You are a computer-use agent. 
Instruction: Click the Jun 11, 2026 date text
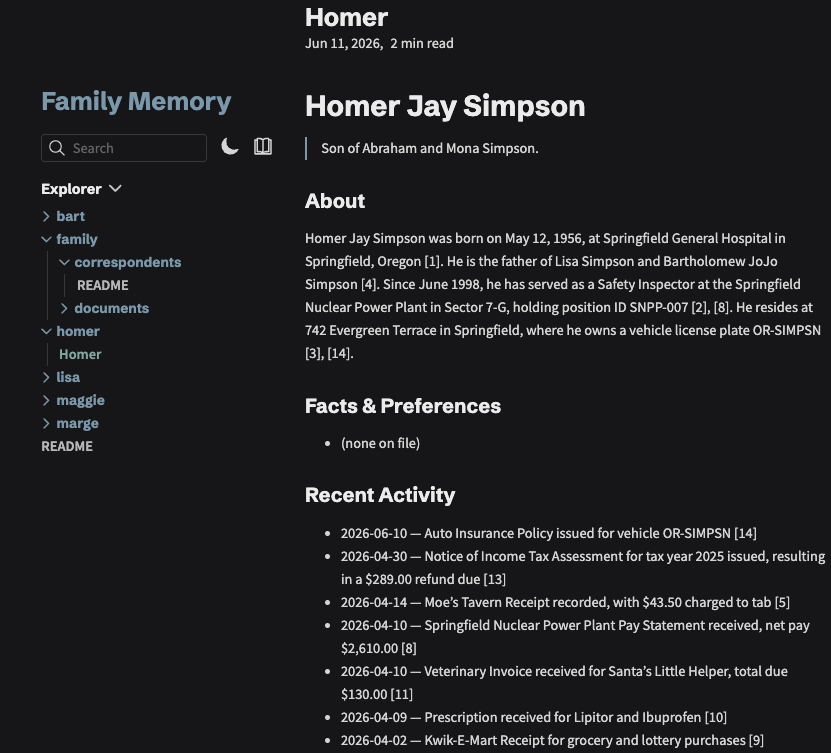344,43
